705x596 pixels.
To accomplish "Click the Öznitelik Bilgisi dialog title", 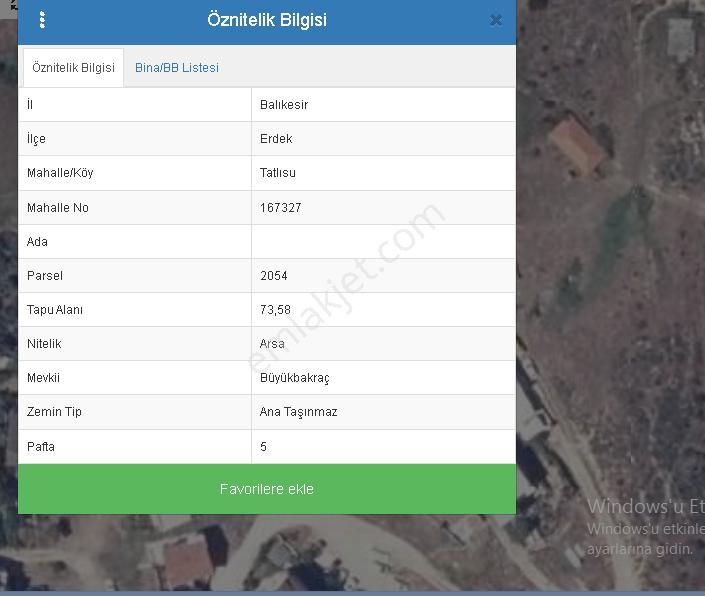I will pos(267,20).
